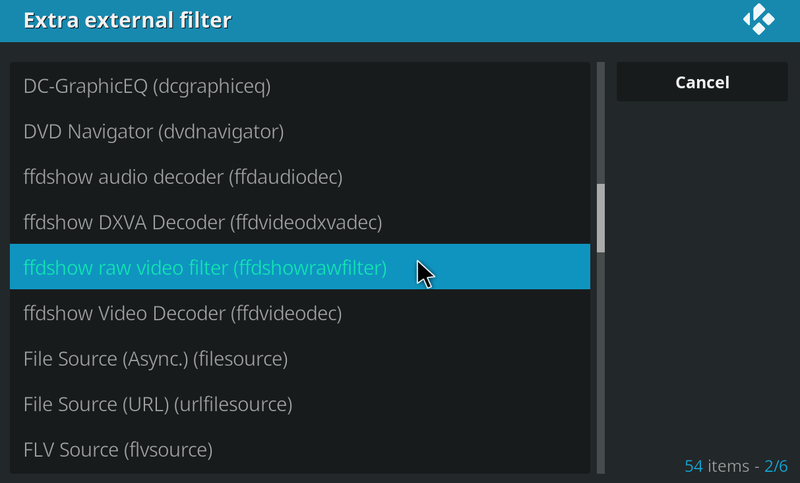
Task: Click blank space right of FLV Source
Action: [x=400, y=449]
